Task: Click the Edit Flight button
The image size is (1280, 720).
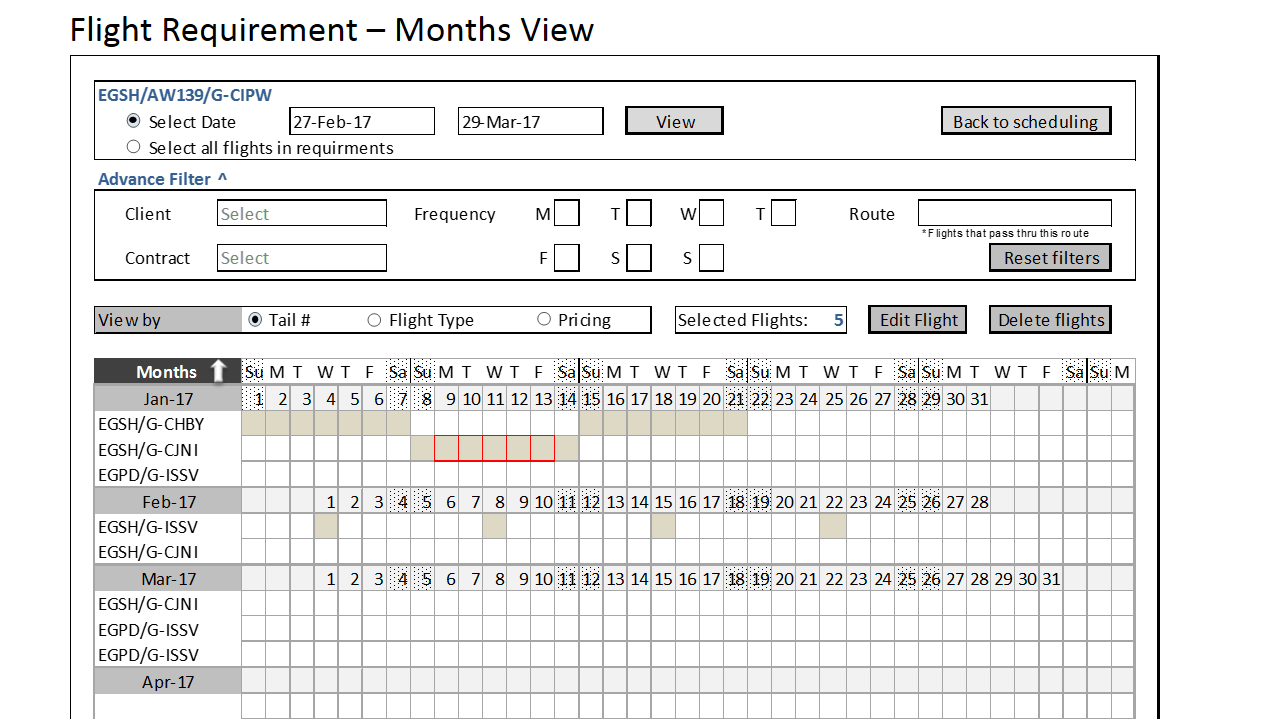Action: (917, 320)
